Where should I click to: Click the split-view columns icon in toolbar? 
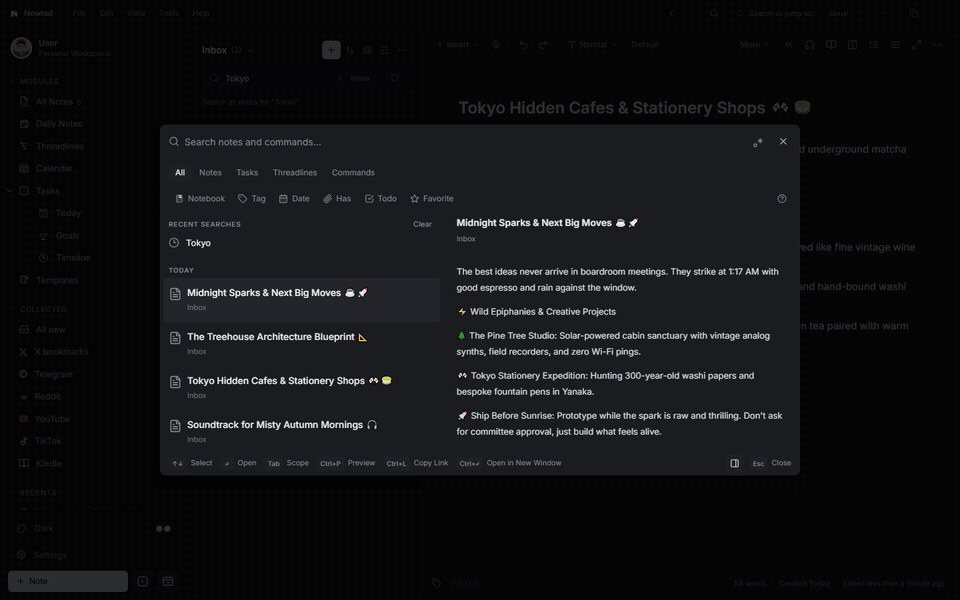point(852,45)
